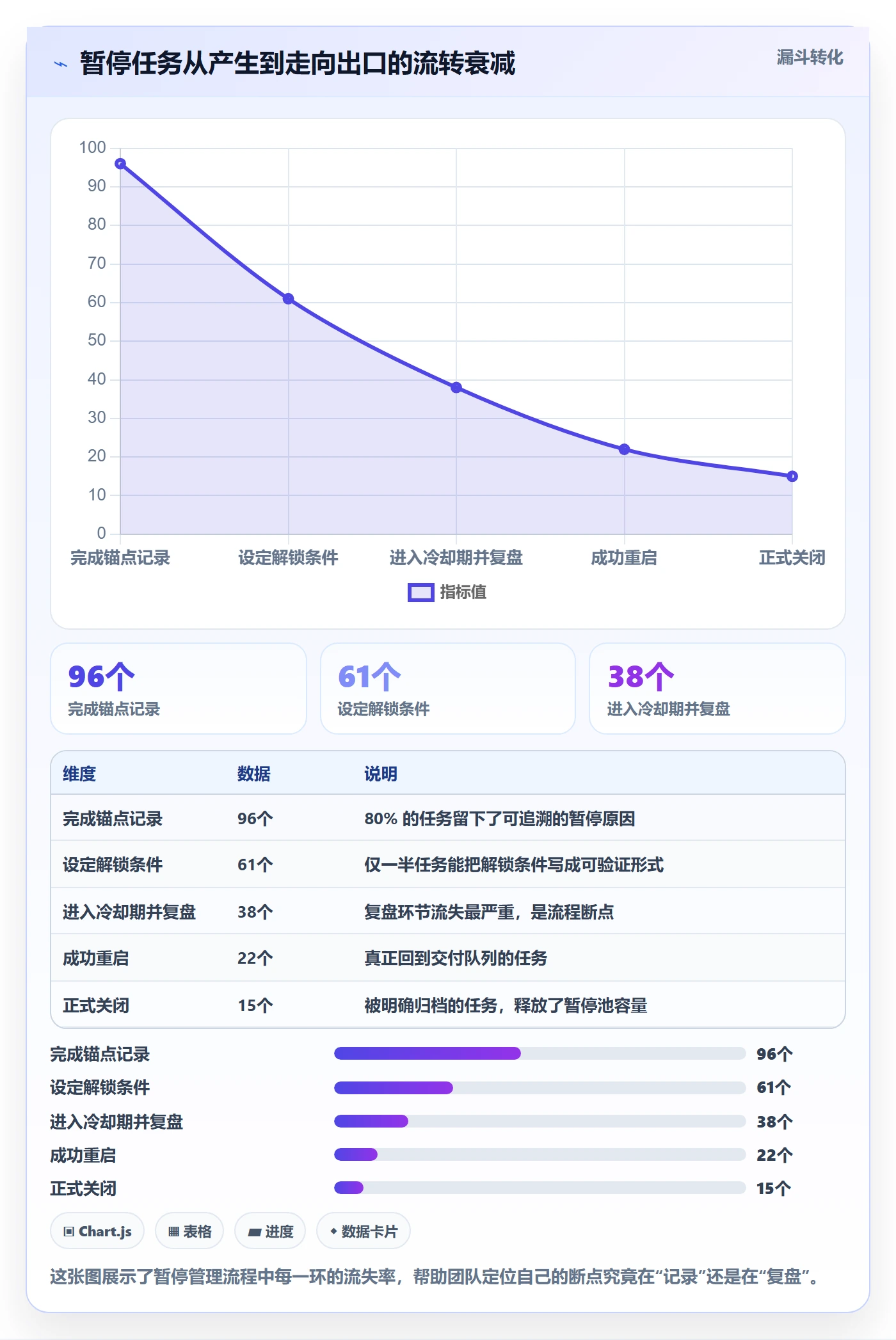Click the 数据卡片 tag chip
Image resolution: width=896 pixels, height=1340 pixels.
pos(364,1231)
